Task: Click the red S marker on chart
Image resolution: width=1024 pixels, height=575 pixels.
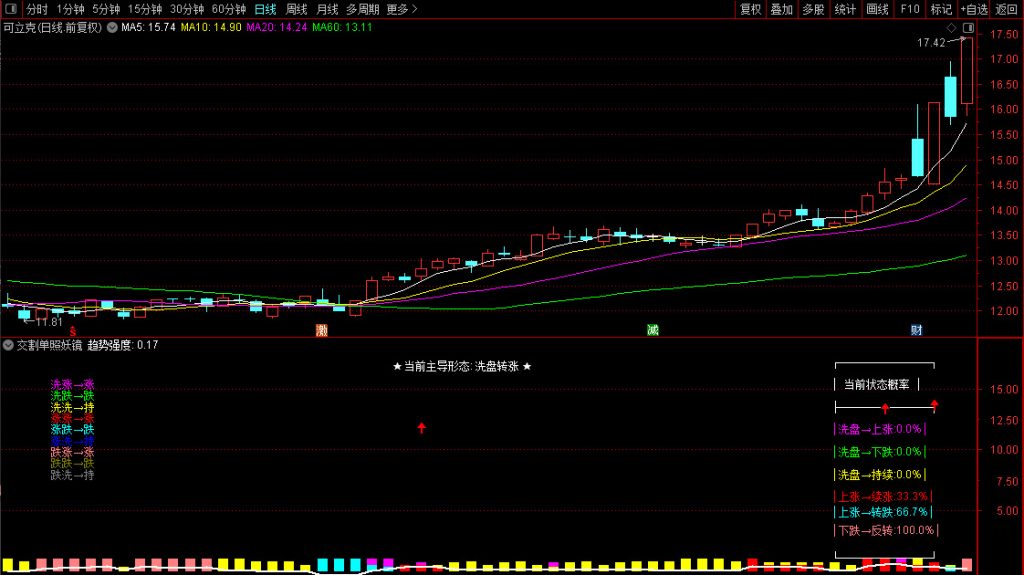Action: [x=71, y=330]
